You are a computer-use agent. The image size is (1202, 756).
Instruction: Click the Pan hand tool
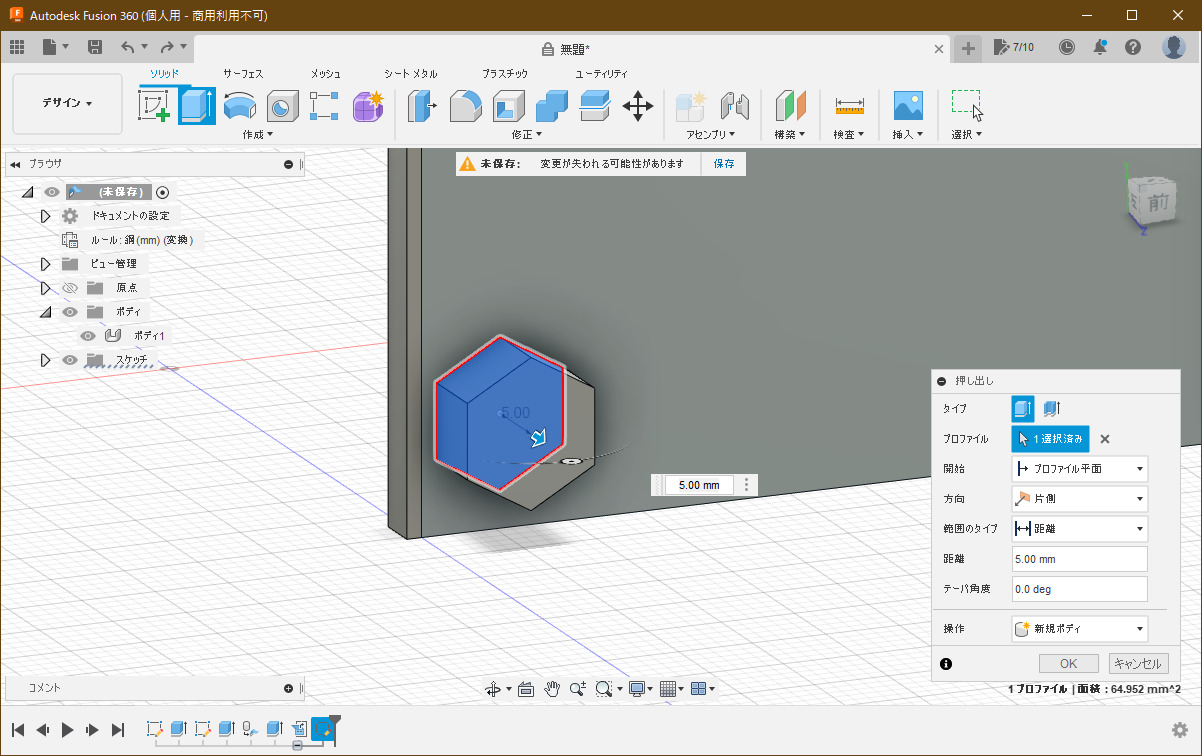551,689
